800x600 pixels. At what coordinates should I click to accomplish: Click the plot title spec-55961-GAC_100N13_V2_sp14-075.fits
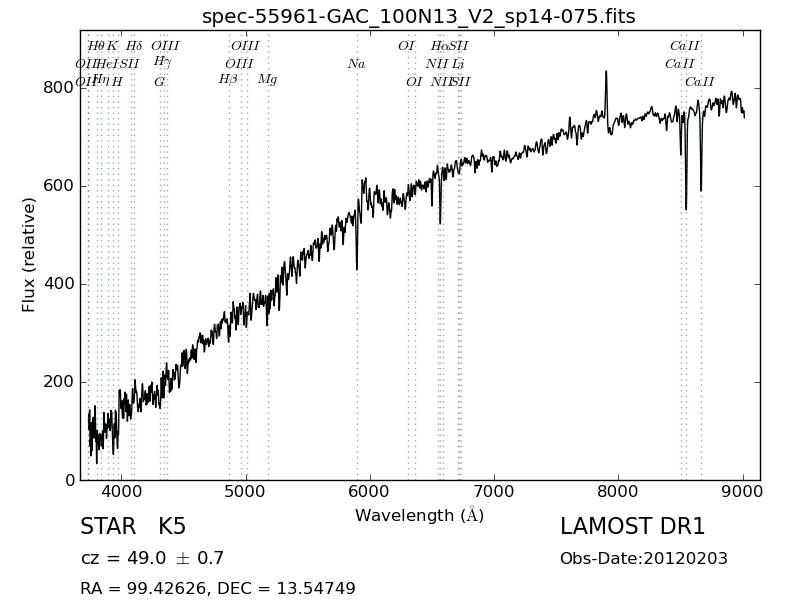418,16
